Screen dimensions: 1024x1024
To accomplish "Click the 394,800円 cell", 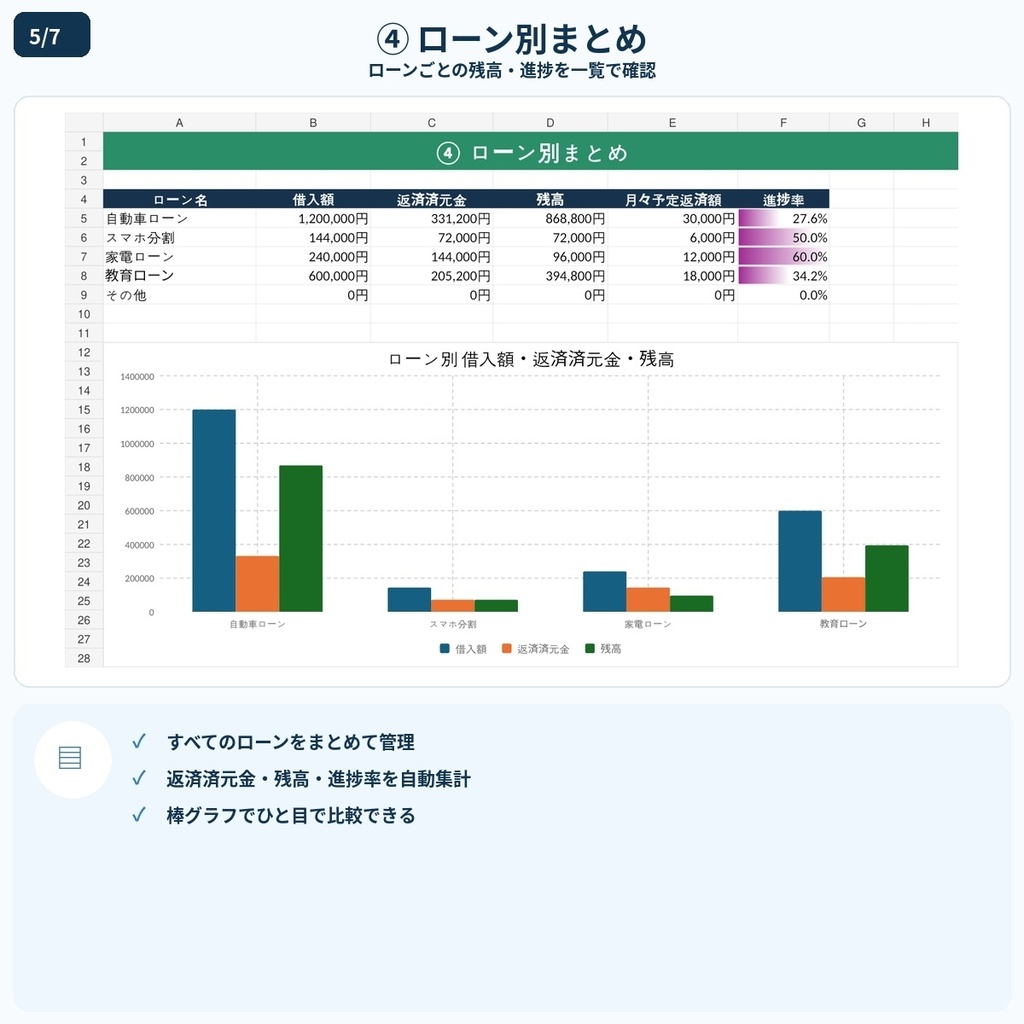I will point(550,276).
